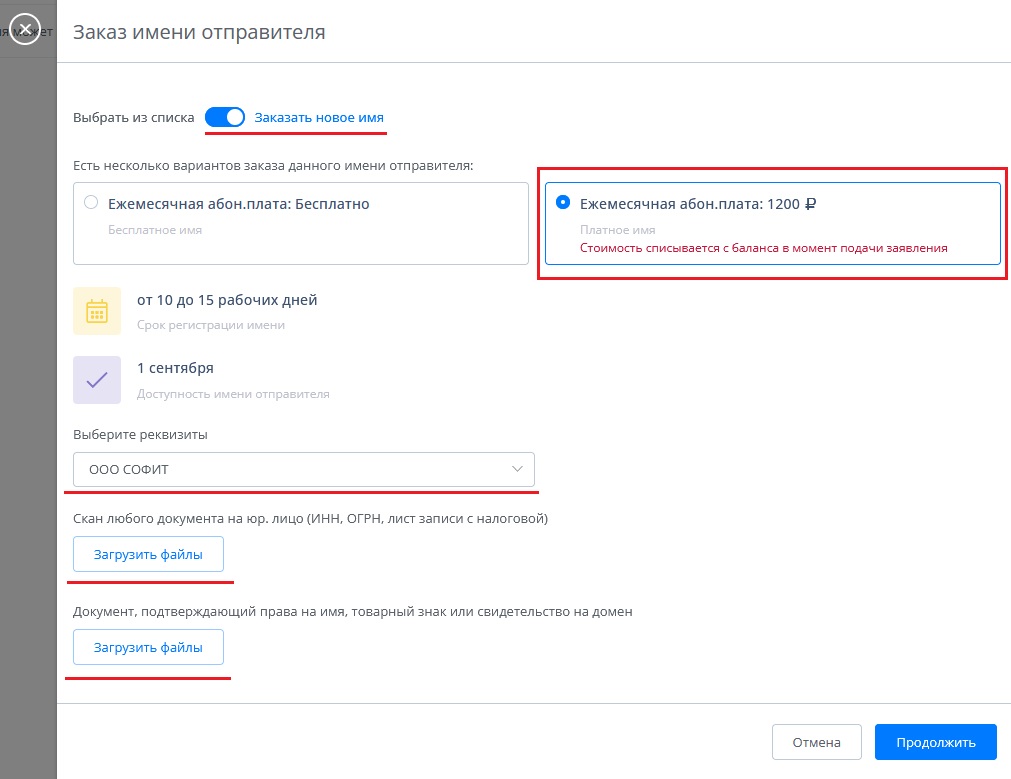Open the ООО СОФИТ requisites dropdown
This screenshot has width=1011, height=779.
pos(304,469)
